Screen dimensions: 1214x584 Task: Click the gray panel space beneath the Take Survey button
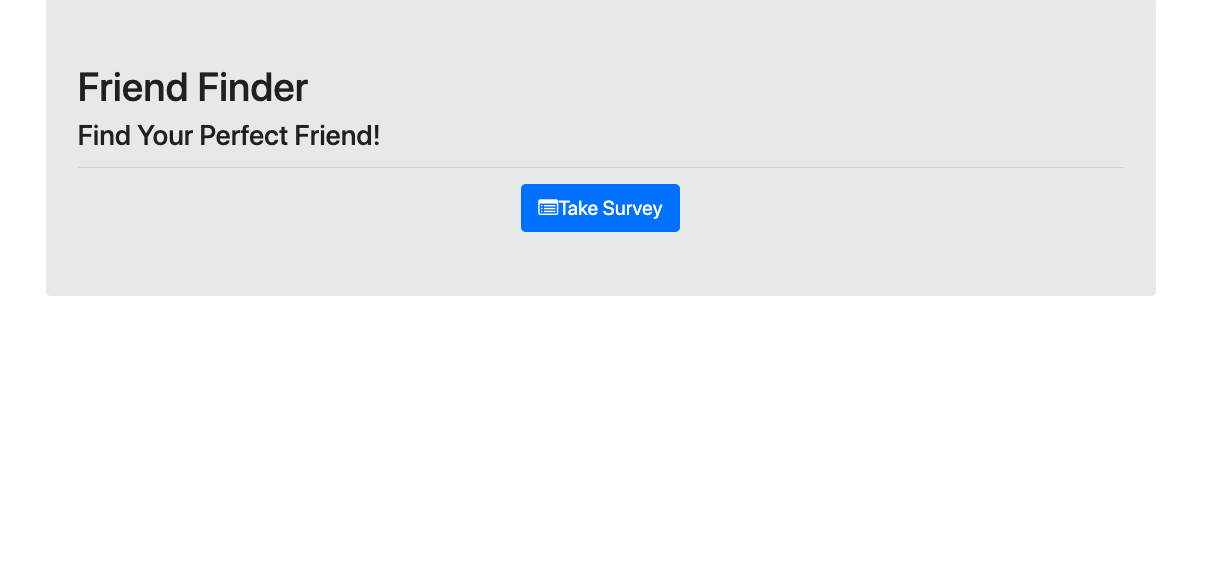pyautogui.click(x=600, y=264)
